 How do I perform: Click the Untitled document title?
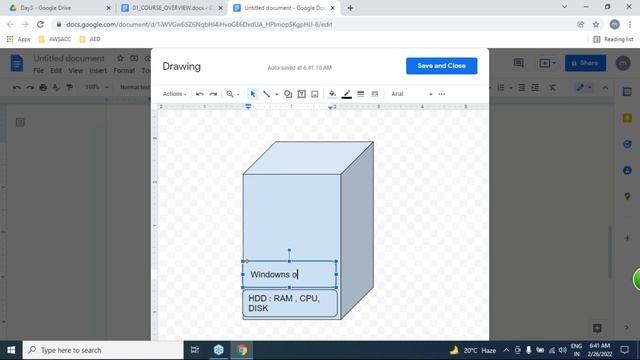click(x=69, y=58)
